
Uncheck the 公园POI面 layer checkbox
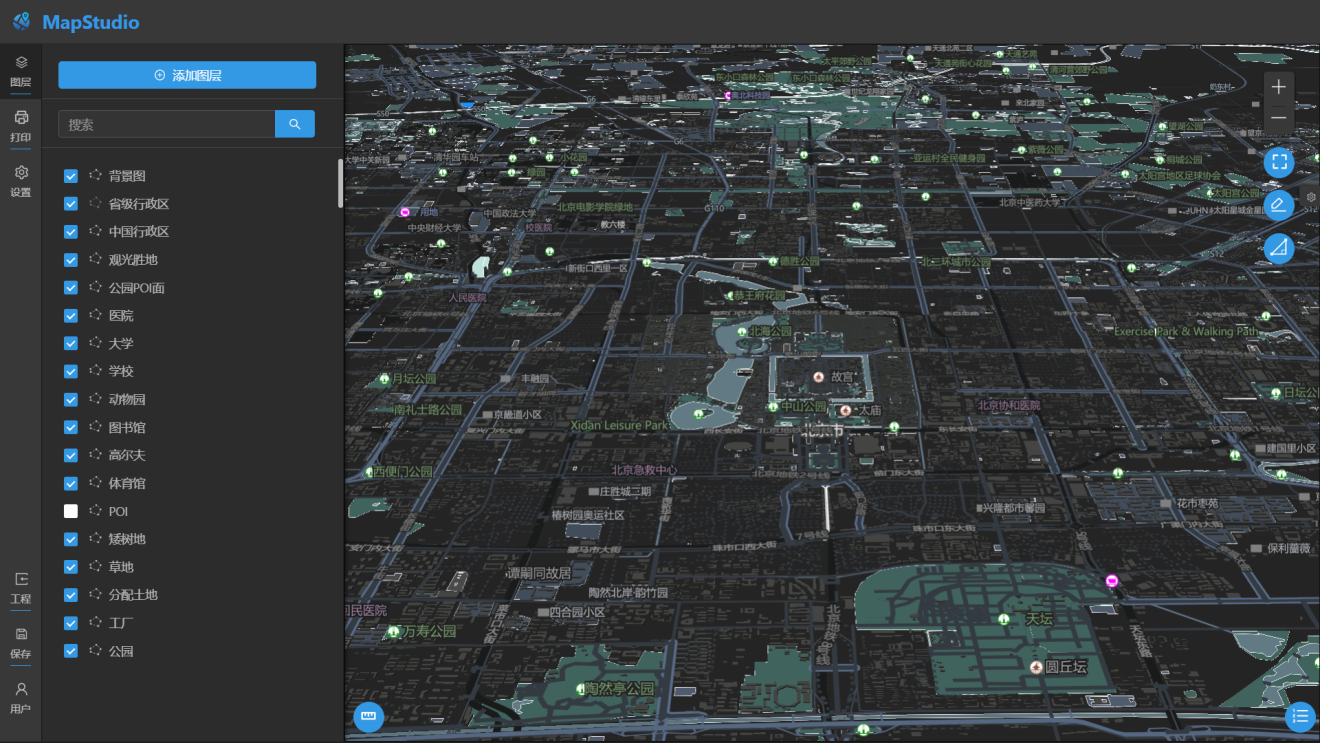tap(71, 288)
